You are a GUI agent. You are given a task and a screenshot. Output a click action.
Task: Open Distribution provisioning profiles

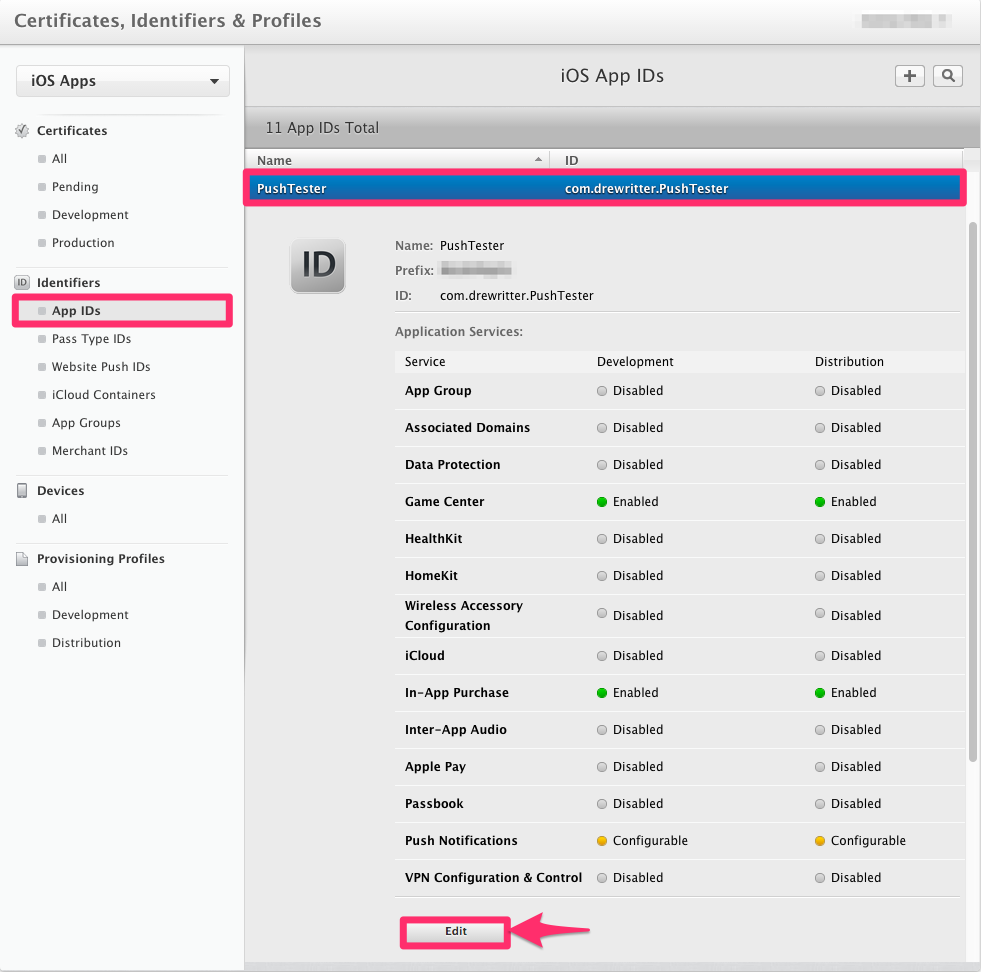(86, 643)
